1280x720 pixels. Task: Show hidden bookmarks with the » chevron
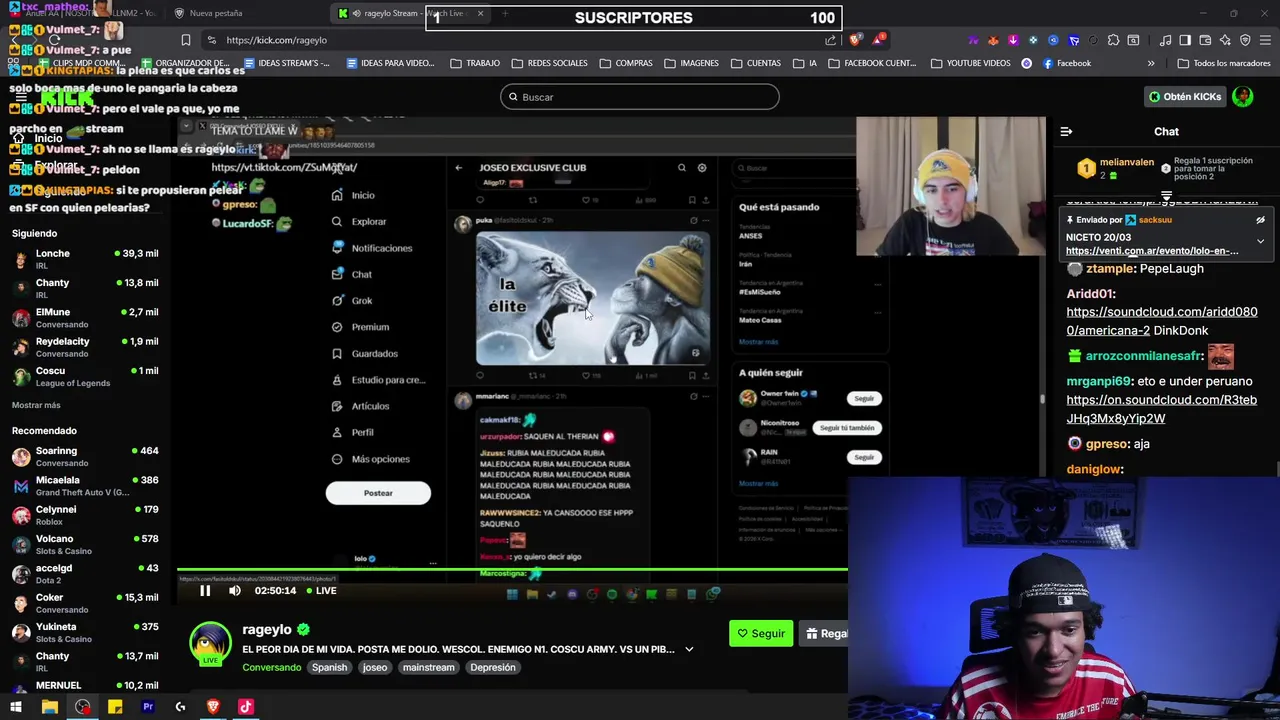point(1151,63)
